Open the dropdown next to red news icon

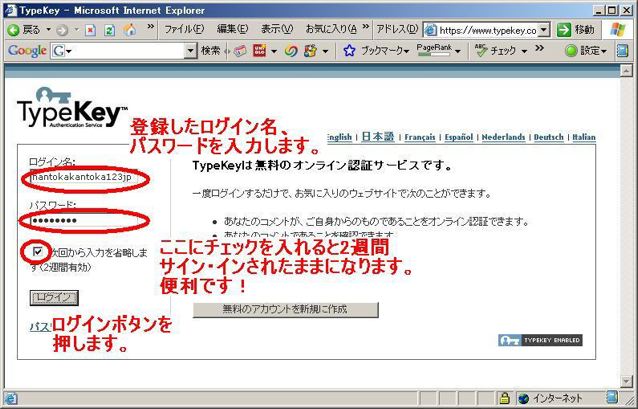point(274,52)
